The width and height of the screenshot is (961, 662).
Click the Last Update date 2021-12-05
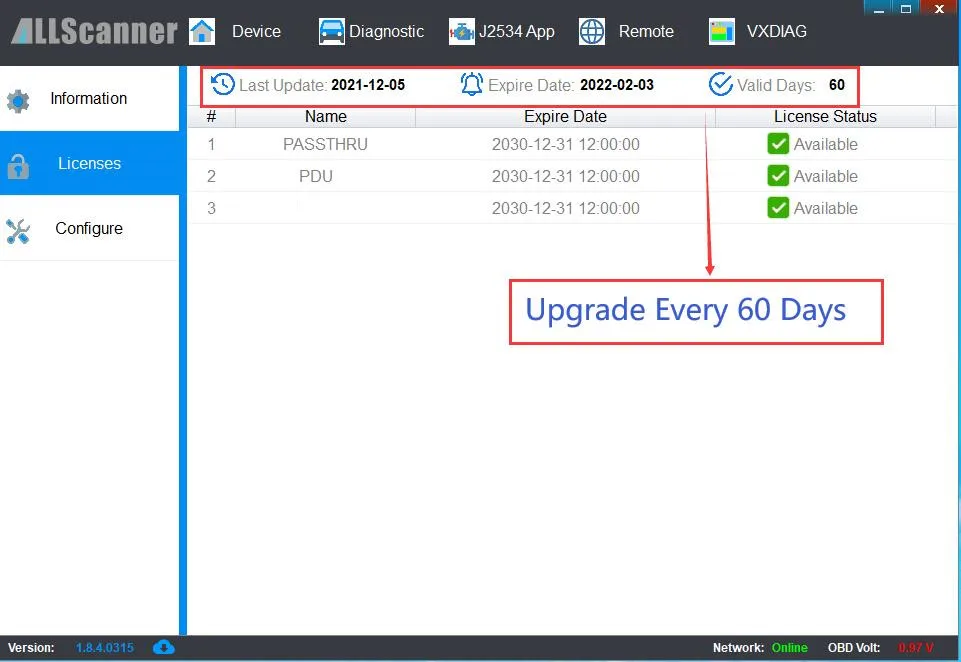[368, 85]
